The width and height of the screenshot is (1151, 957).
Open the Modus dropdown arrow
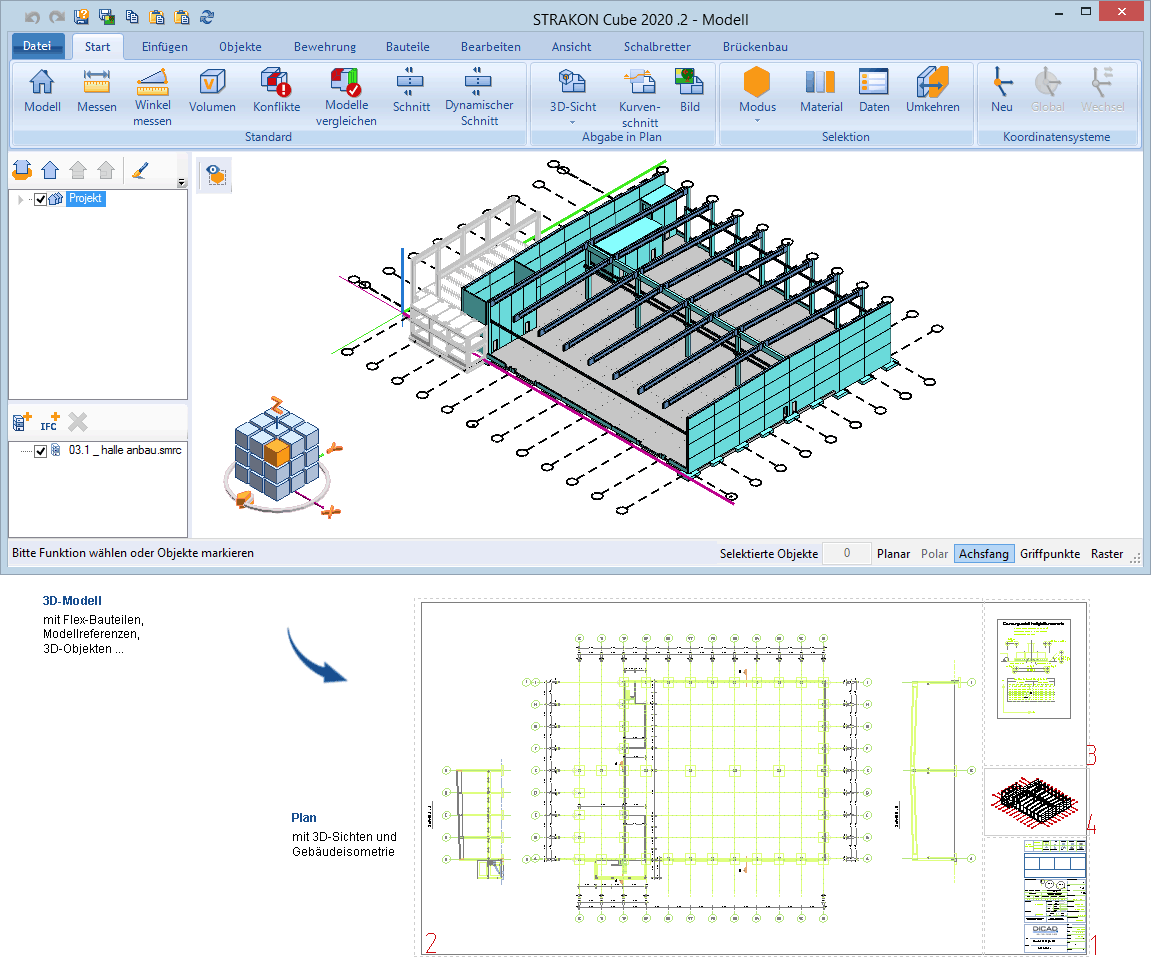(757, 120)
